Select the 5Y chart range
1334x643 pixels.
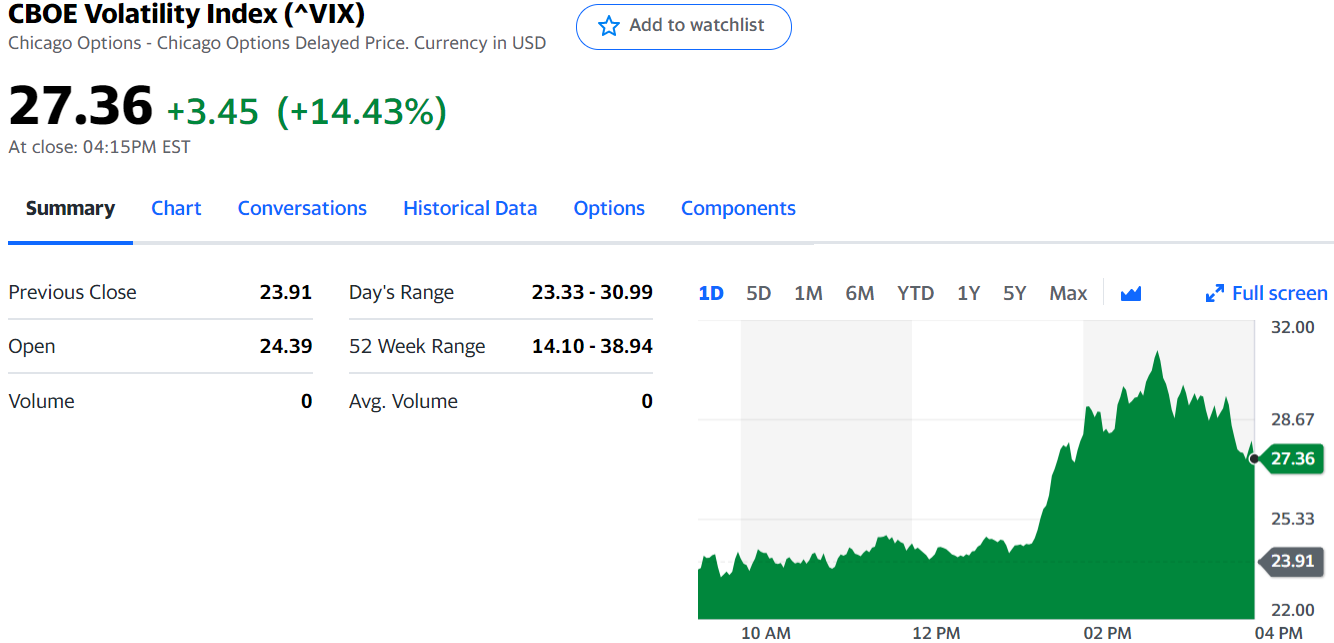pos(1015,293)
